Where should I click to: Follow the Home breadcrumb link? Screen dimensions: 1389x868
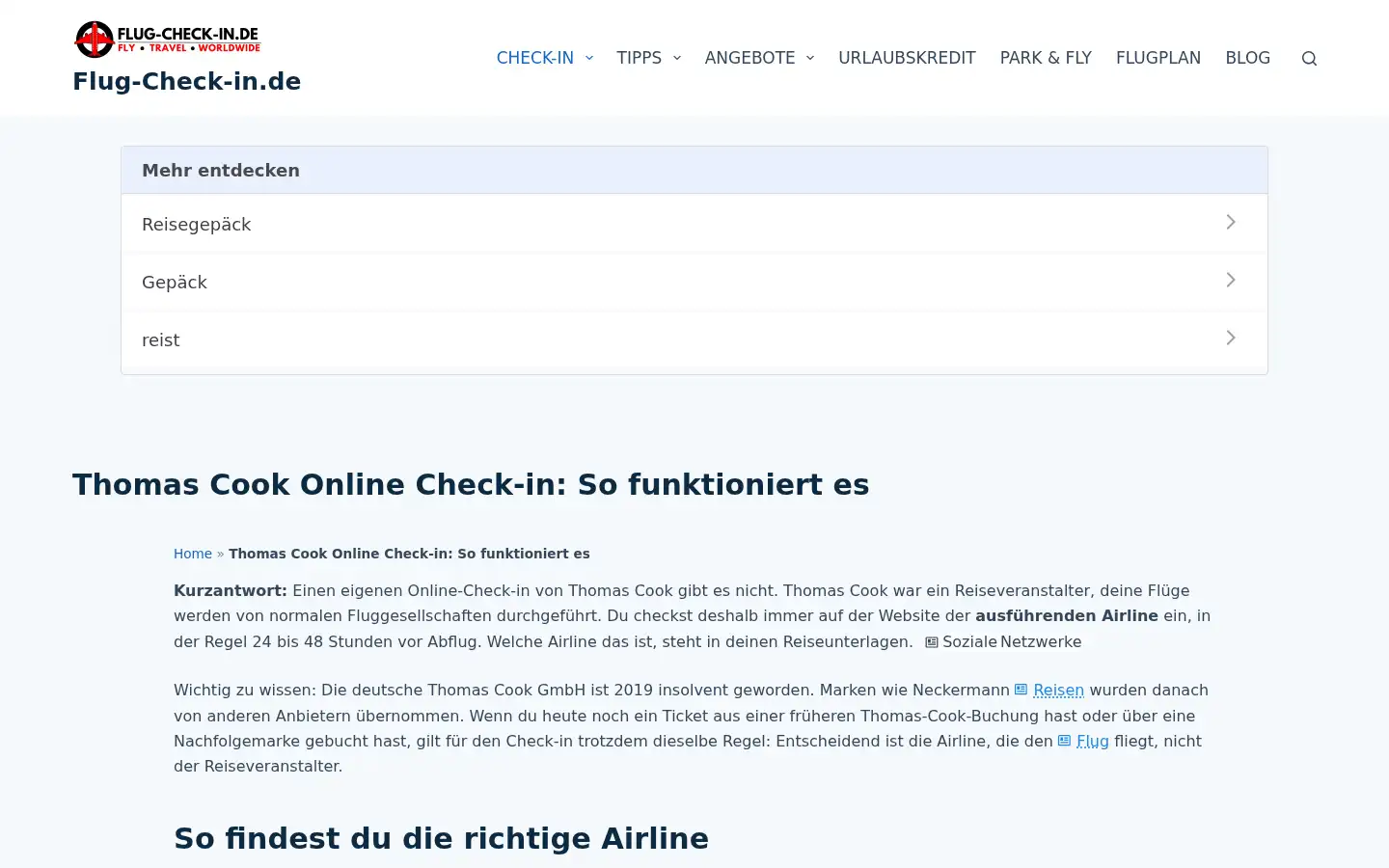click(x=193, y=554)
